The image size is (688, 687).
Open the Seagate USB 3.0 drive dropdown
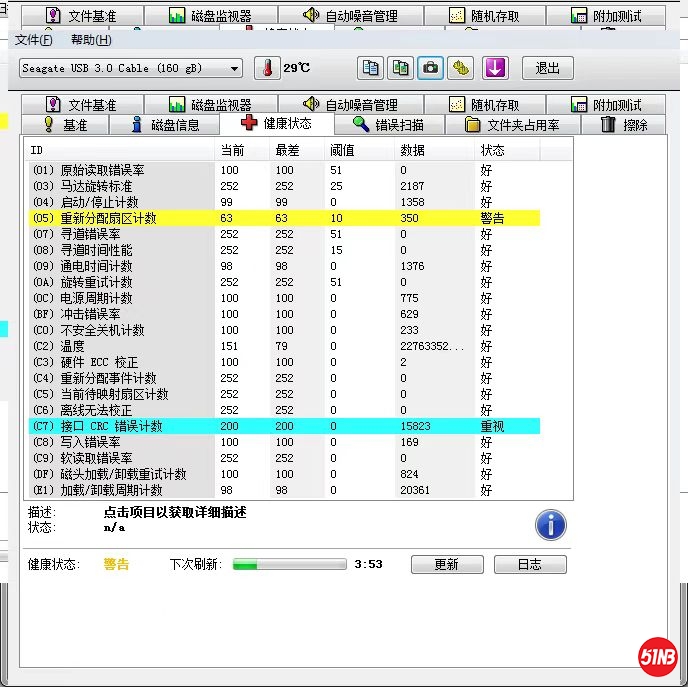coord(131,68)
